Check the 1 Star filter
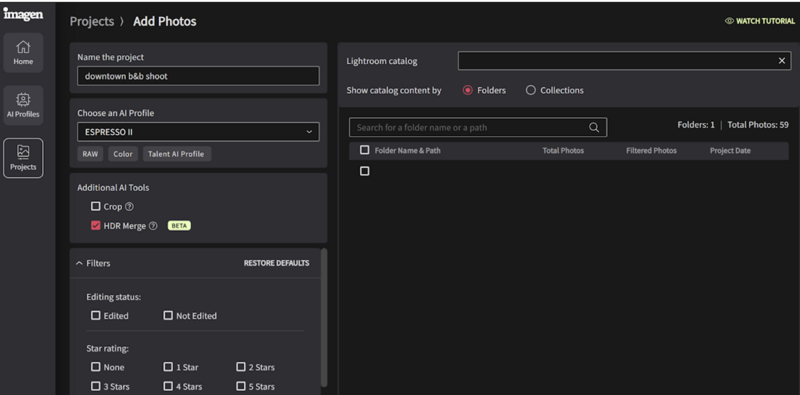The height and width of the screenshot is (395, 800). point(168,367)
